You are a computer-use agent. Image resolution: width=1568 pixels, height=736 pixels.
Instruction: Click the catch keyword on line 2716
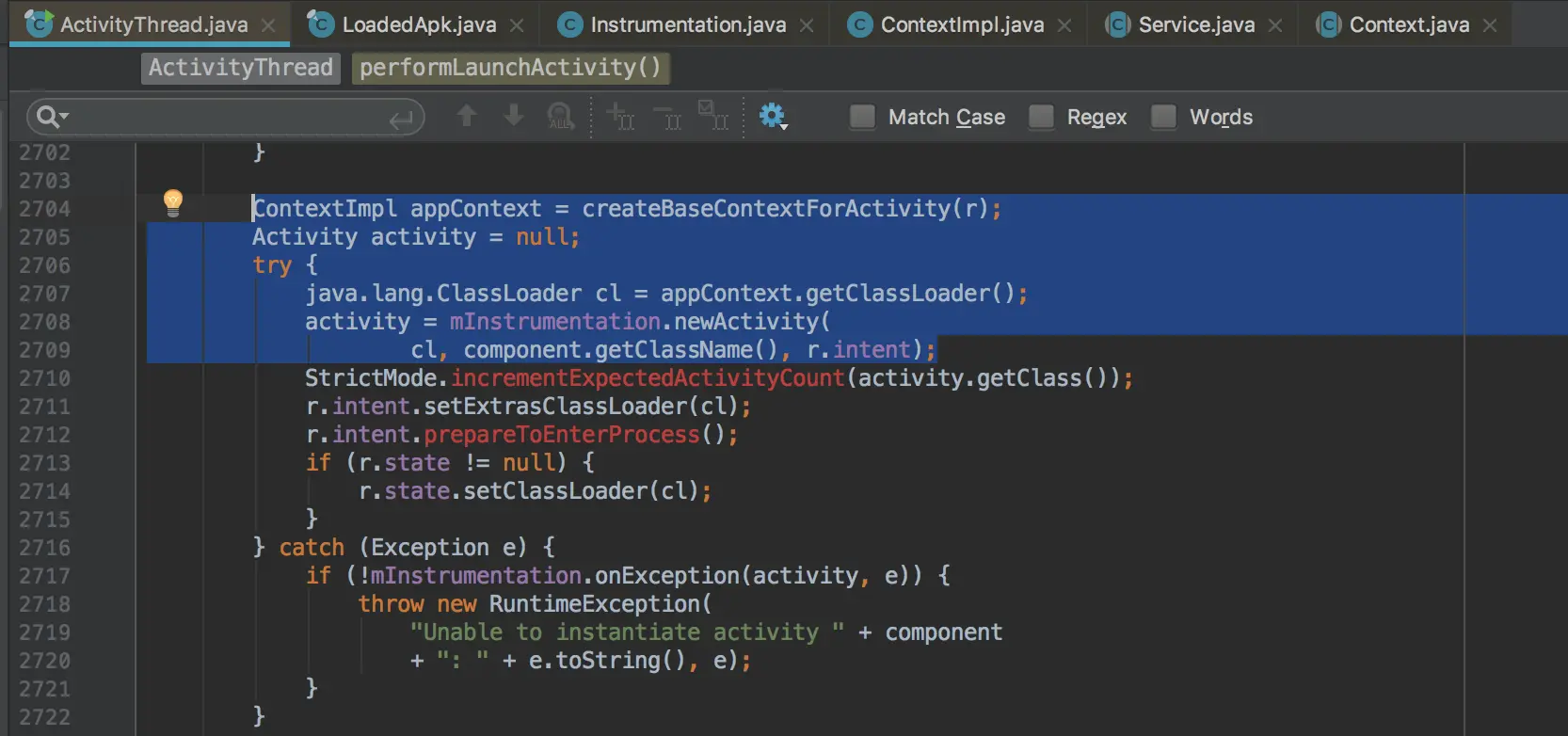point(312,548)
